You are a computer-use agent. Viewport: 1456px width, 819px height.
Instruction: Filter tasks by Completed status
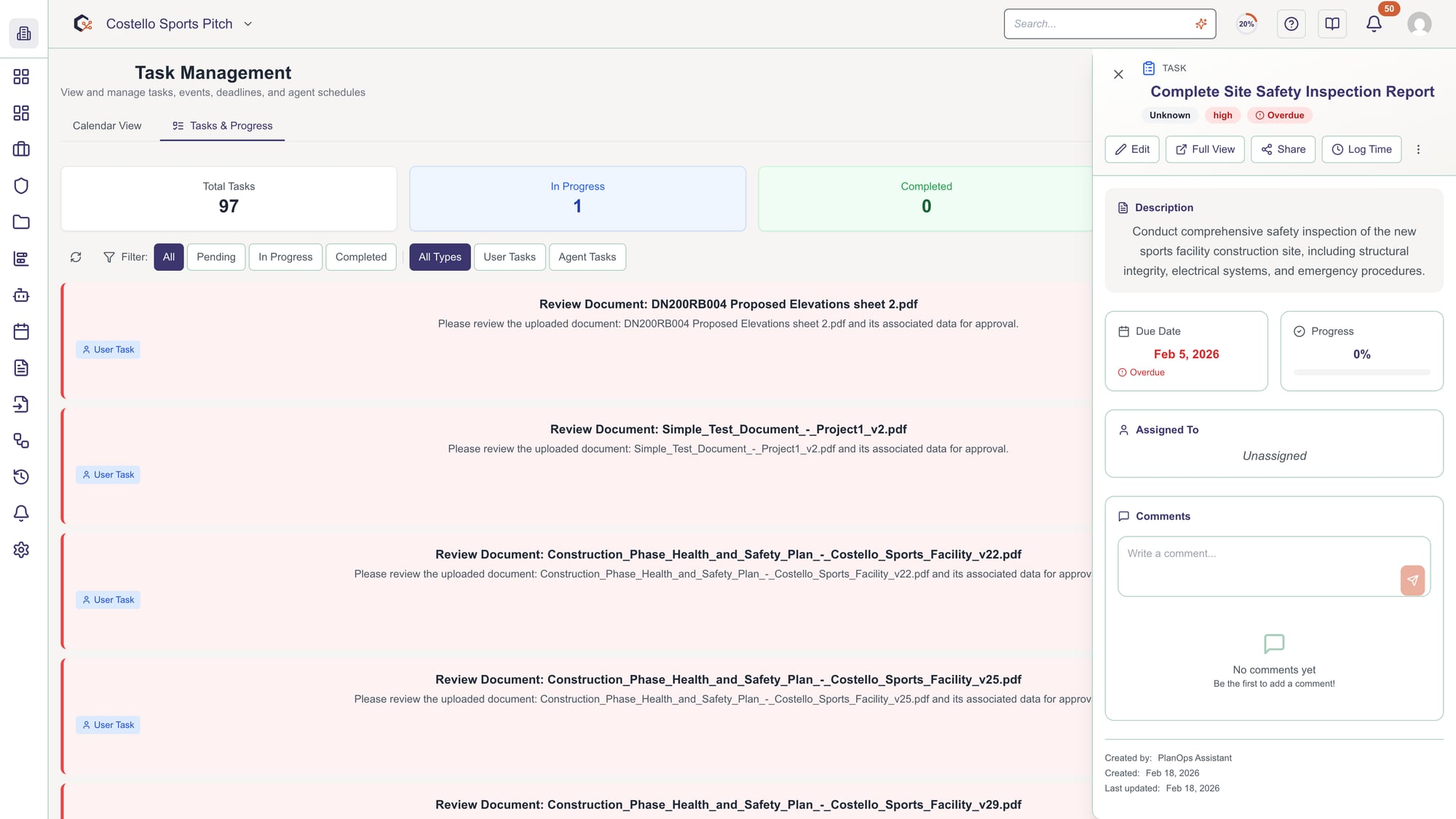point(360,257)
